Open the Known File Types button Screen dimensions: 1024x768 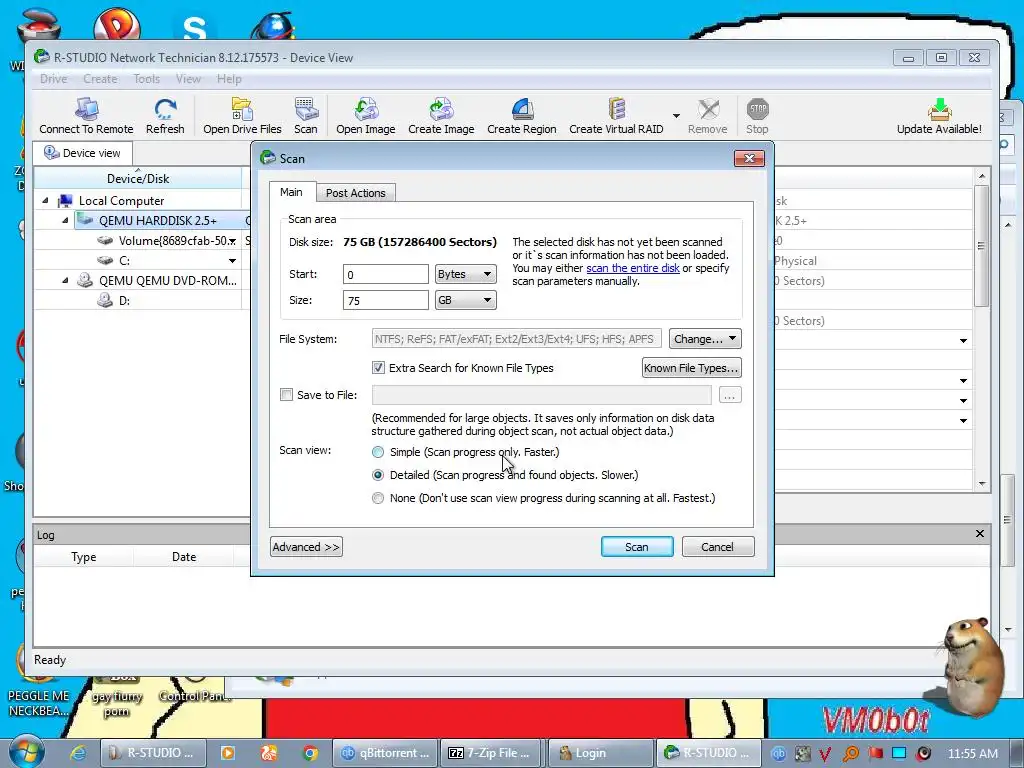(x=692, y=368)
